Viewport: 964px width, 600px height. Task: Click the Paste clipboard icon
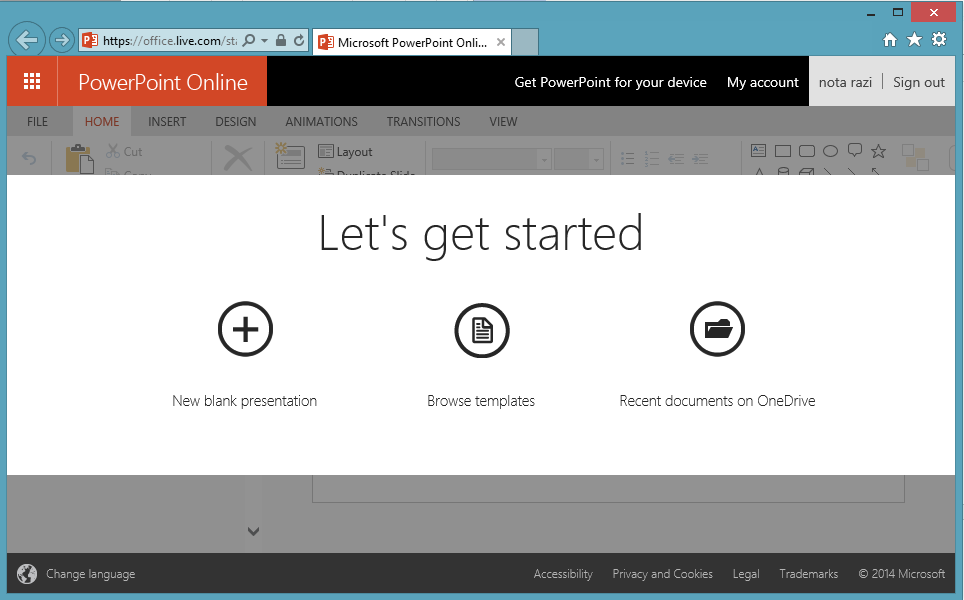(80, 159)
